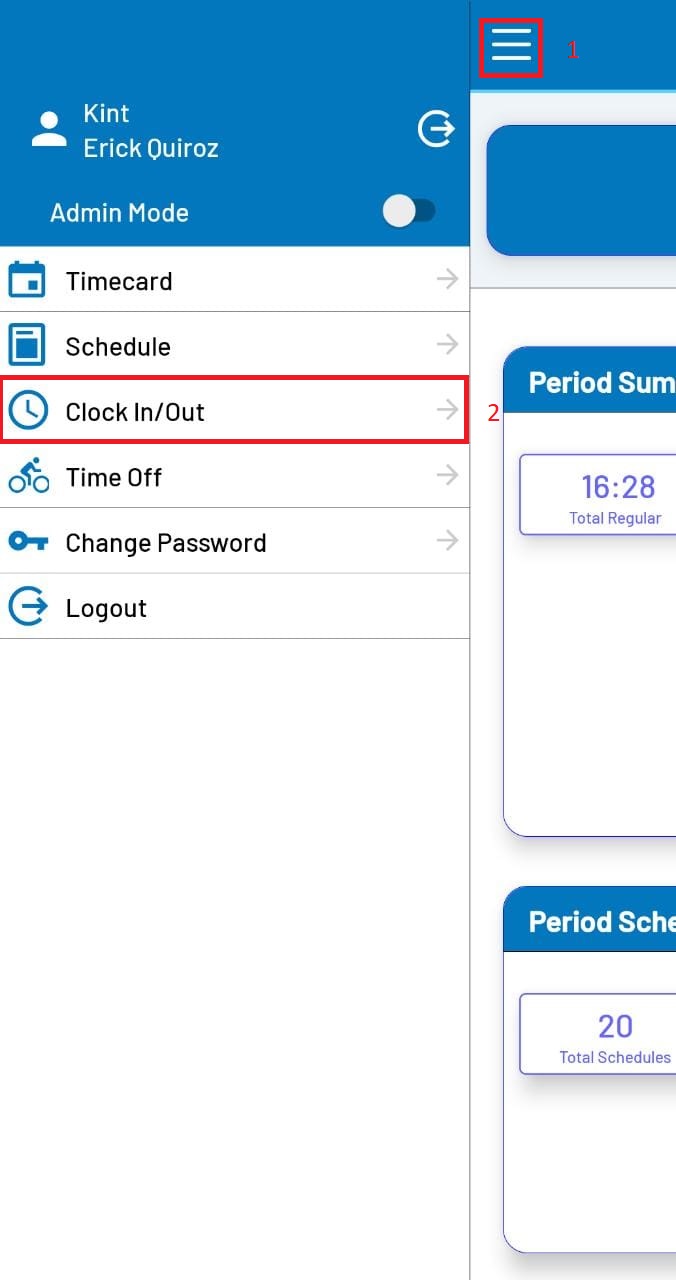
Task: Open Timecard using its right arrow
Action: point(447,279)
